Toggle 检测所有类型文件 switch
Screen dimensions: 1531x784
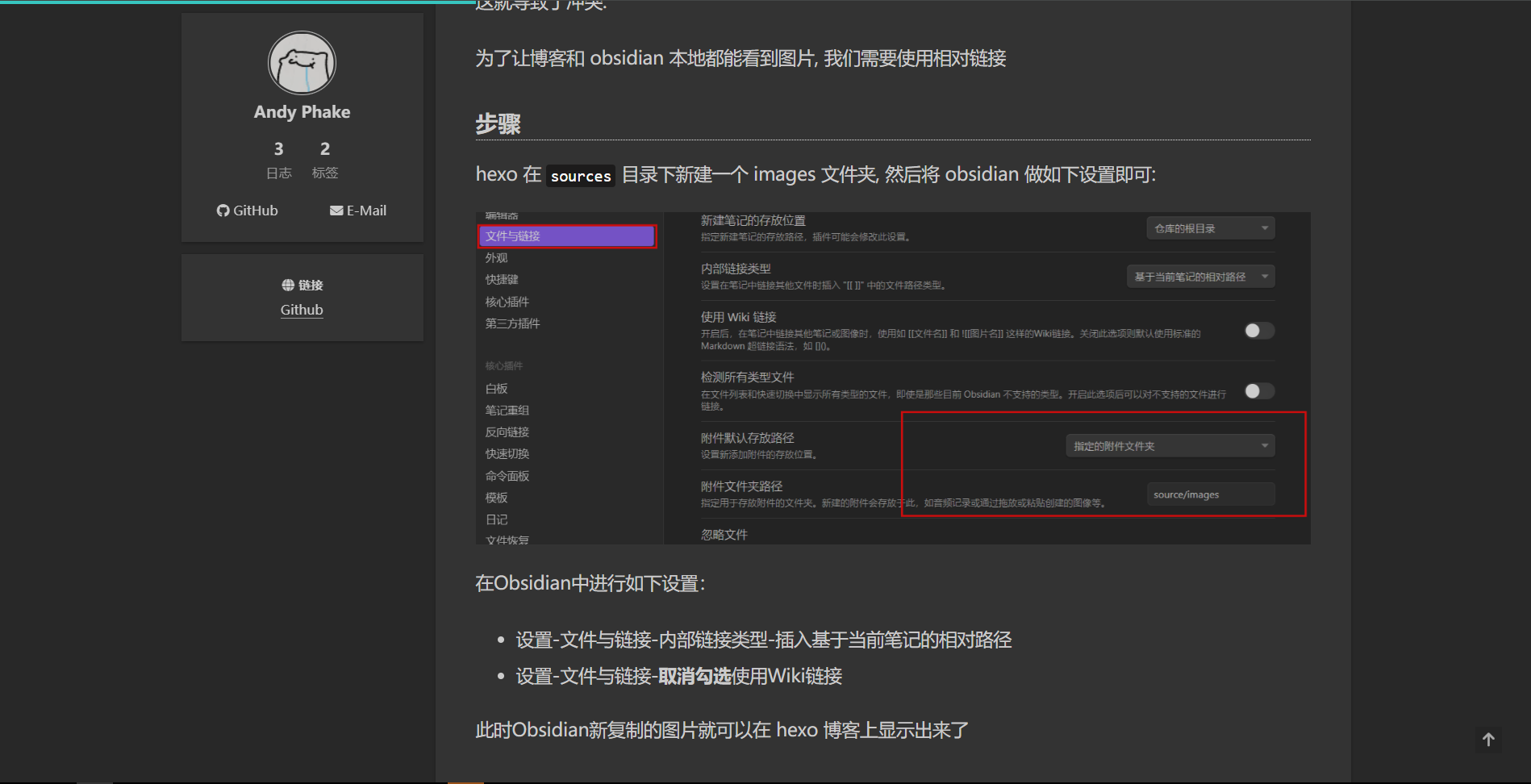coord(1259,391)
